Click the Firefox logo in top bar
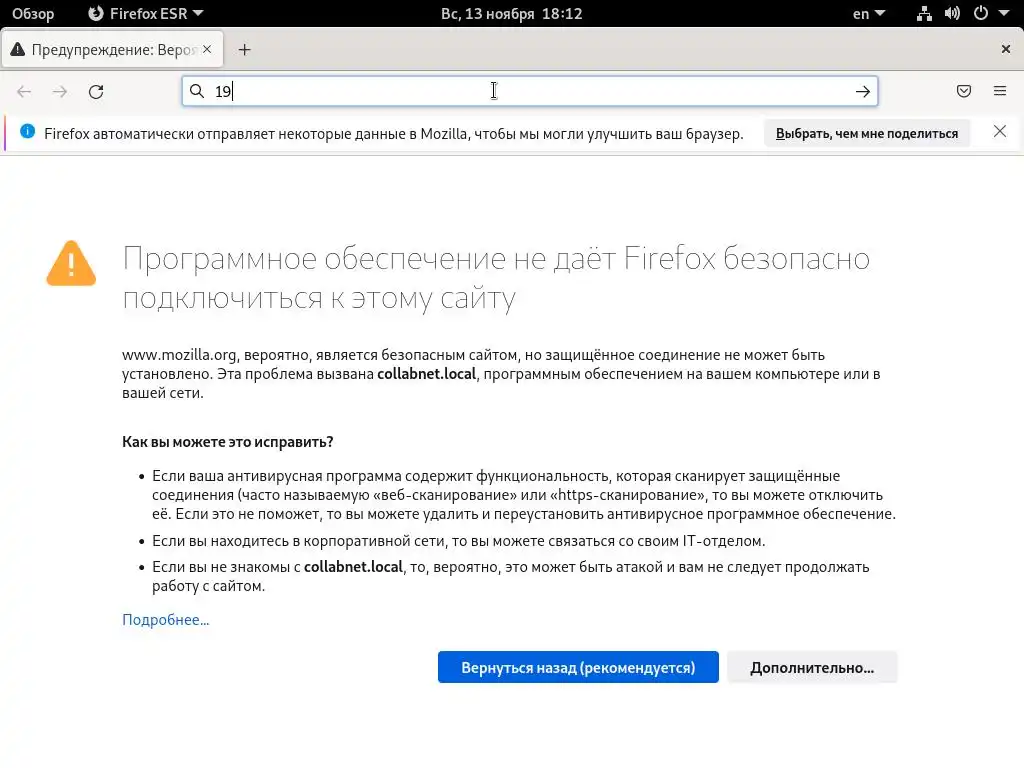This screenshot has width=1024, height=768. point(96,13)
